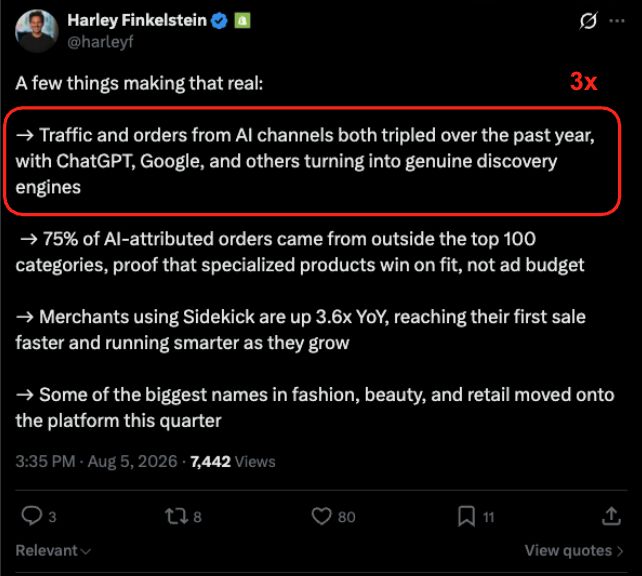Open Harley Finkelstein's profile picture
The height and width of the screenshot is (576, 642).
tap(36, 31)
